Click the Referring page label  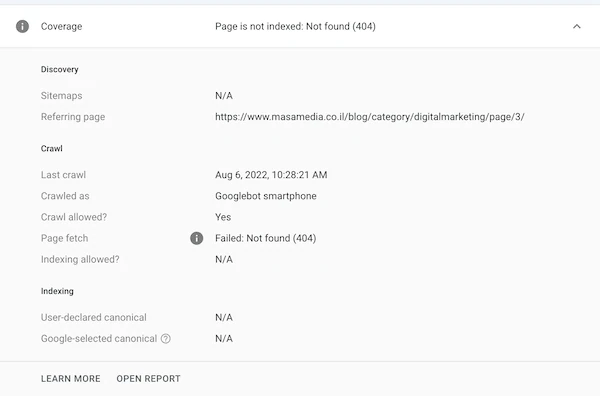[73, 117]
